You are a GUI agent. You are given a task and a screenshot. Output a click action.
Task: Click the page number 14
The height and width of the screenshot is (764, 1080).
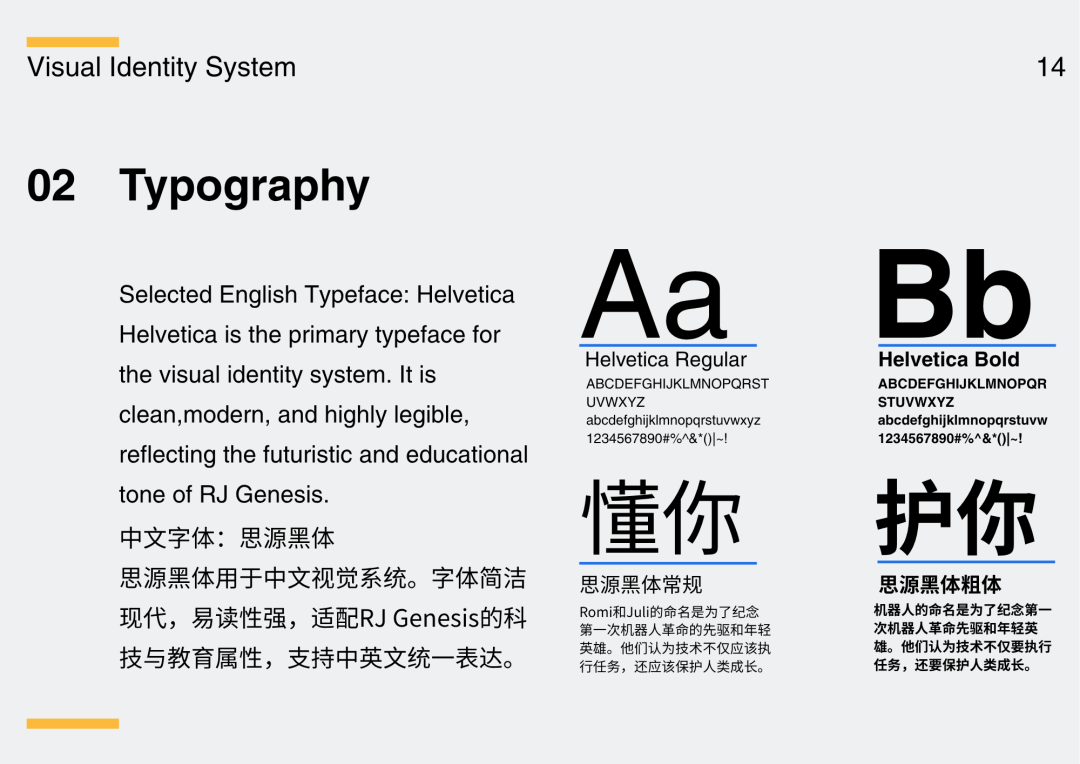coord(1050,67)
